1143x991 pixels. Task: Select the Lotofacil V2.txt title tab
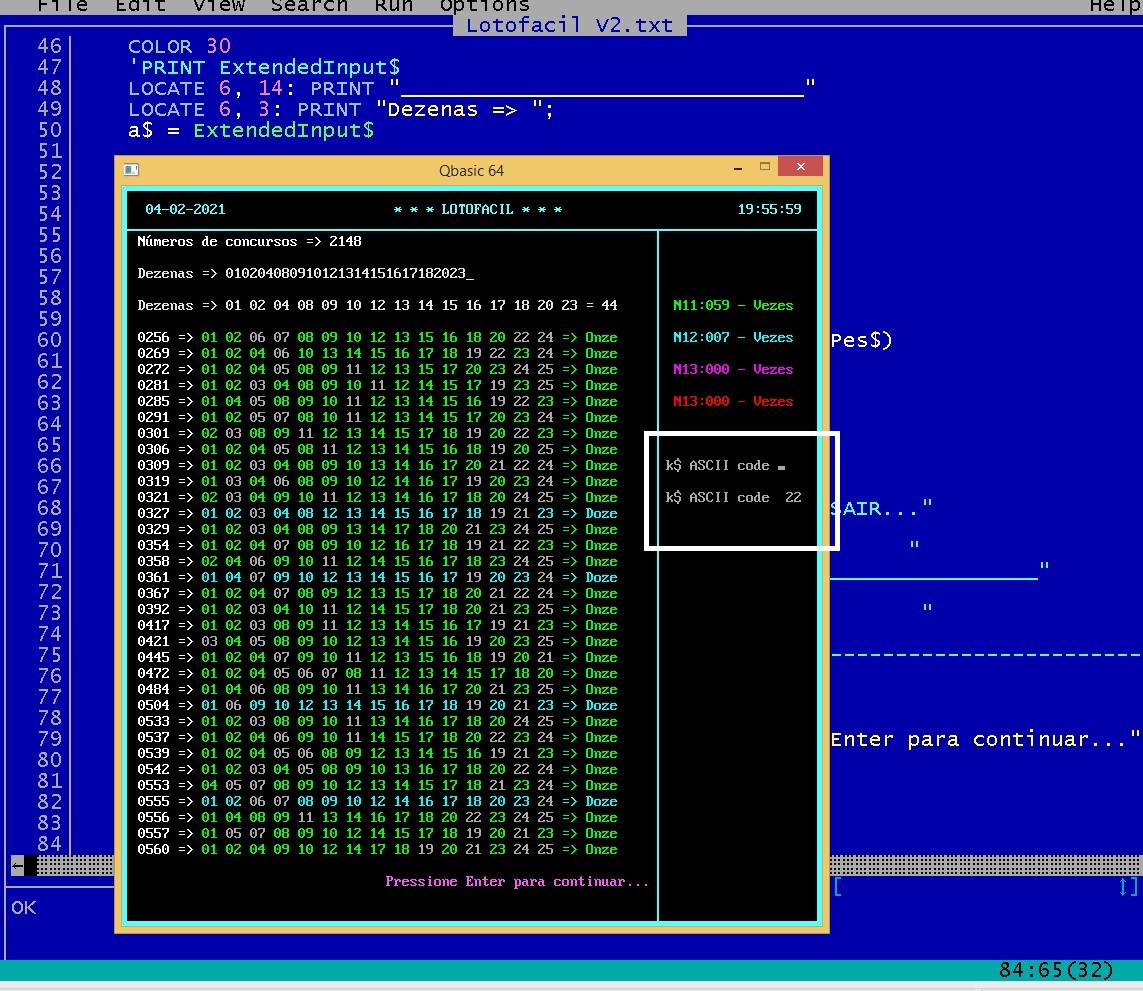[x=570, y=25]
